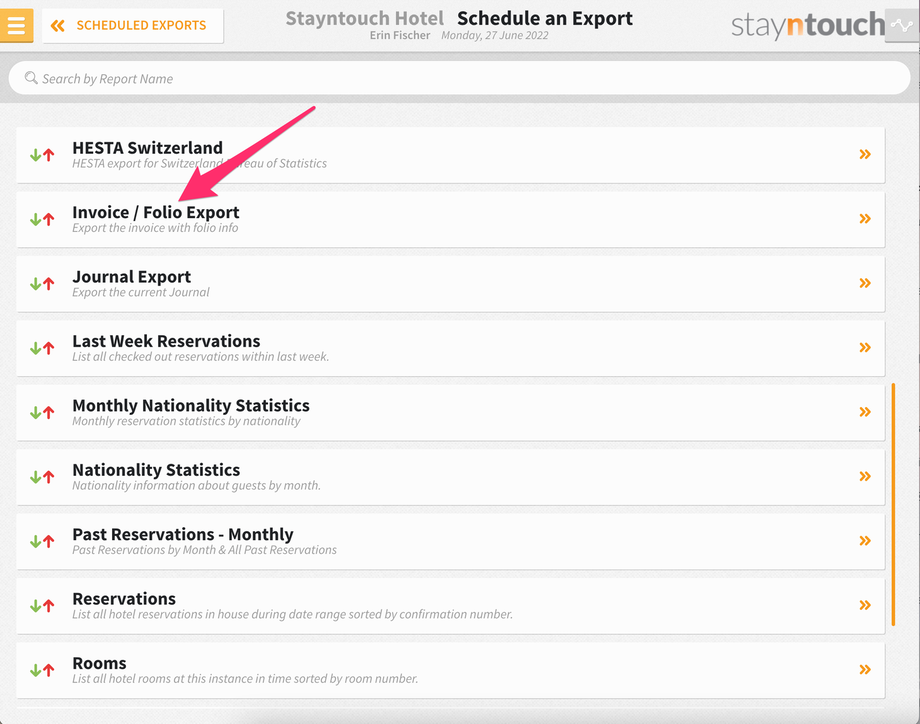Click the staytouch logo
The height and width of the screenshot is (724, 920).
click(x=808, y=25)
